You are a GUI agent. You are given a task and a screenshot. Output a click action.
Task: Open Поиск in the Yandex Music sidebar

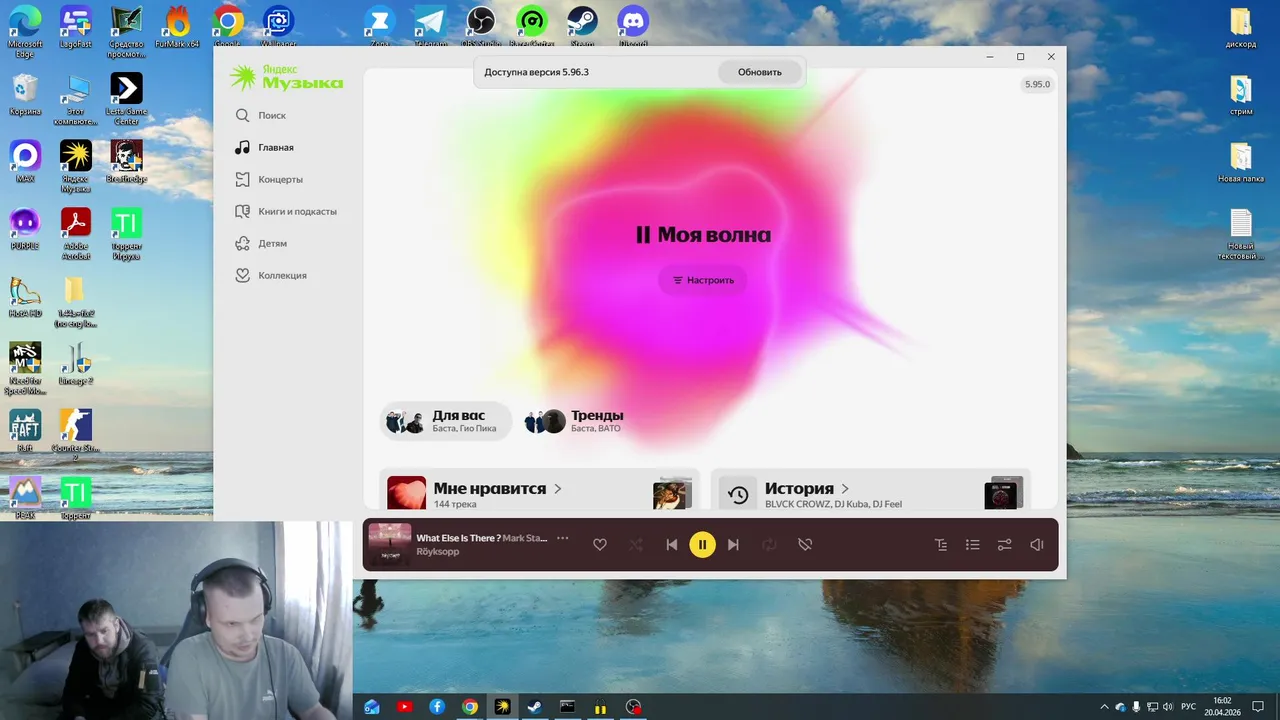tap(260, 115)
